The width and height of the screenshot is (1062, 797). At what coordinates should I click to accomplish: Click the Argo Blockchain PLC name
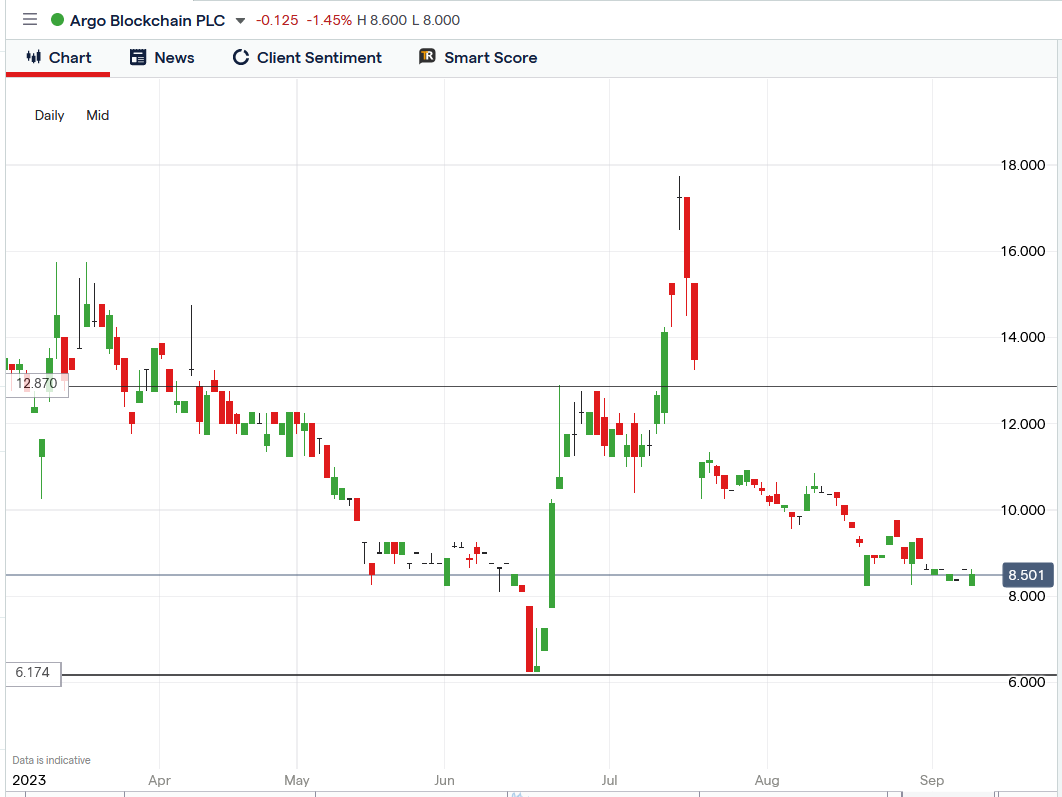click(148, 20)
